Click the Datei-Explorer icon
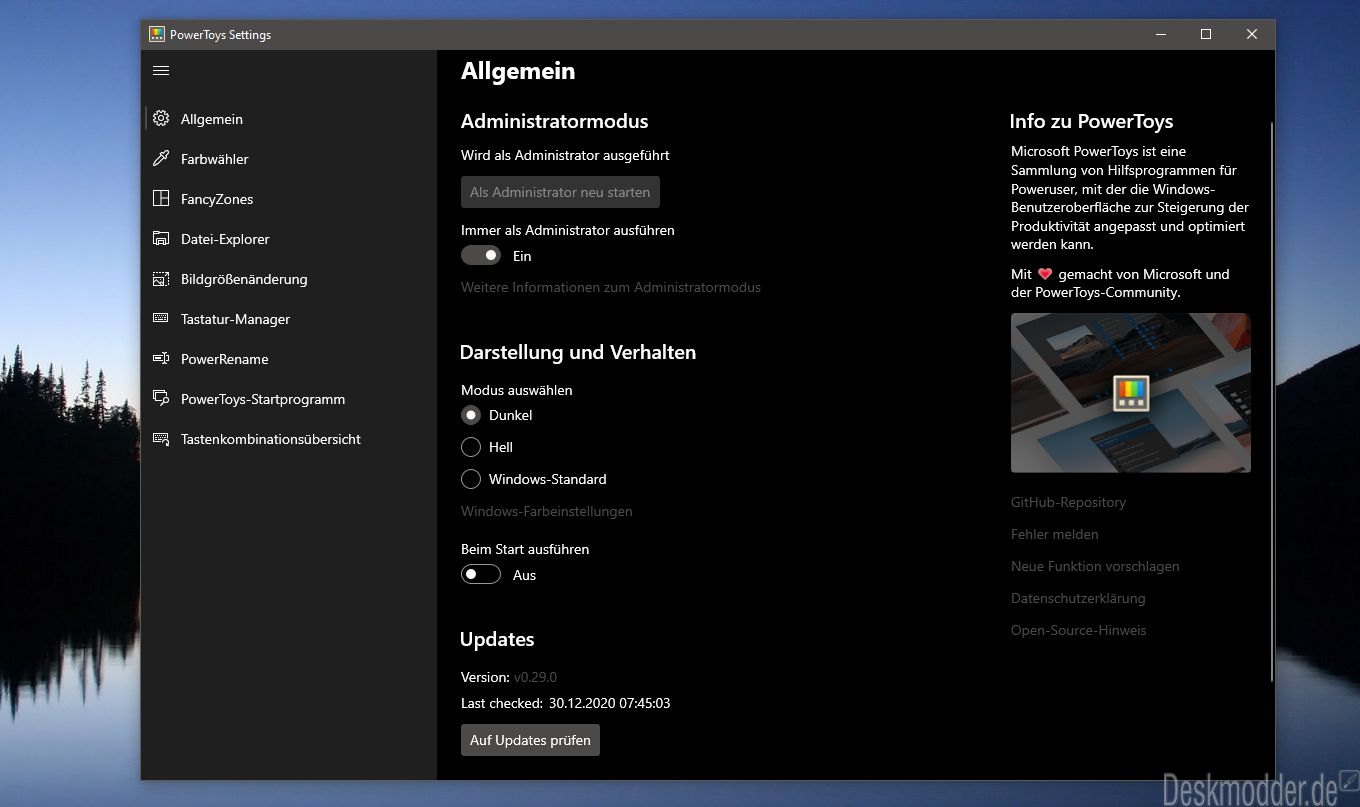Viewport: 1360px width, 807px height. pyautogui.click(x=161, y=239)
